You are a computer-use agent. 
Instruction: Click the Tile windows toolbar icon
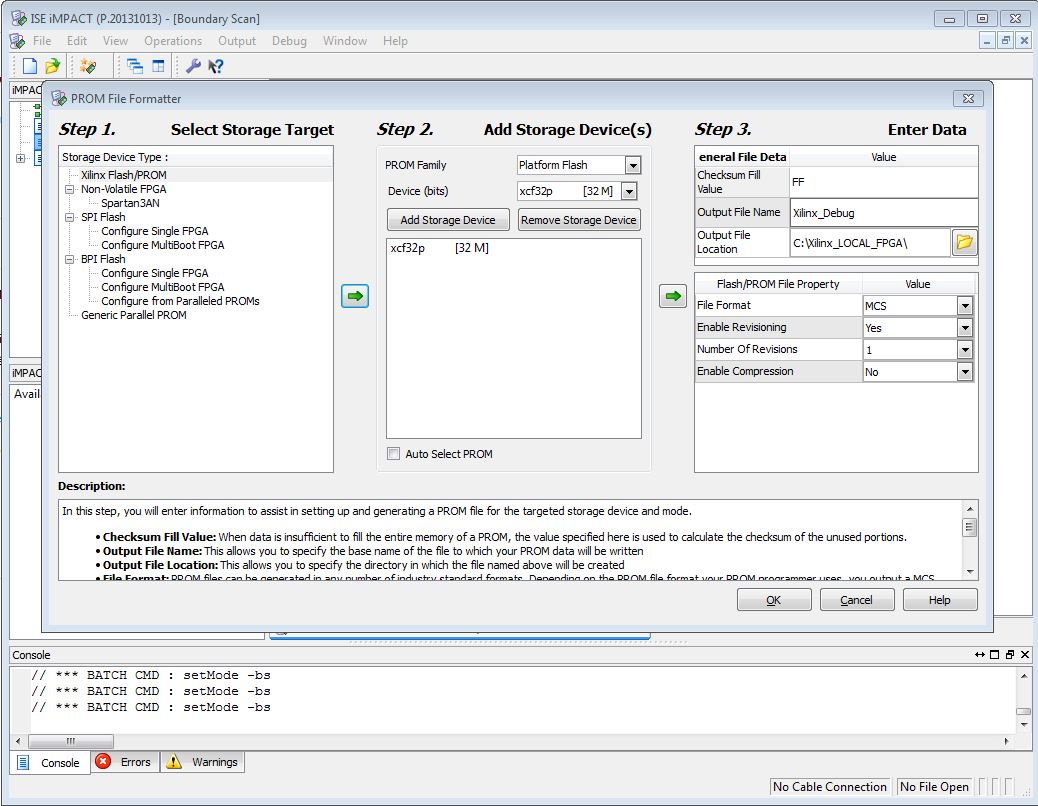coord(158,66)
